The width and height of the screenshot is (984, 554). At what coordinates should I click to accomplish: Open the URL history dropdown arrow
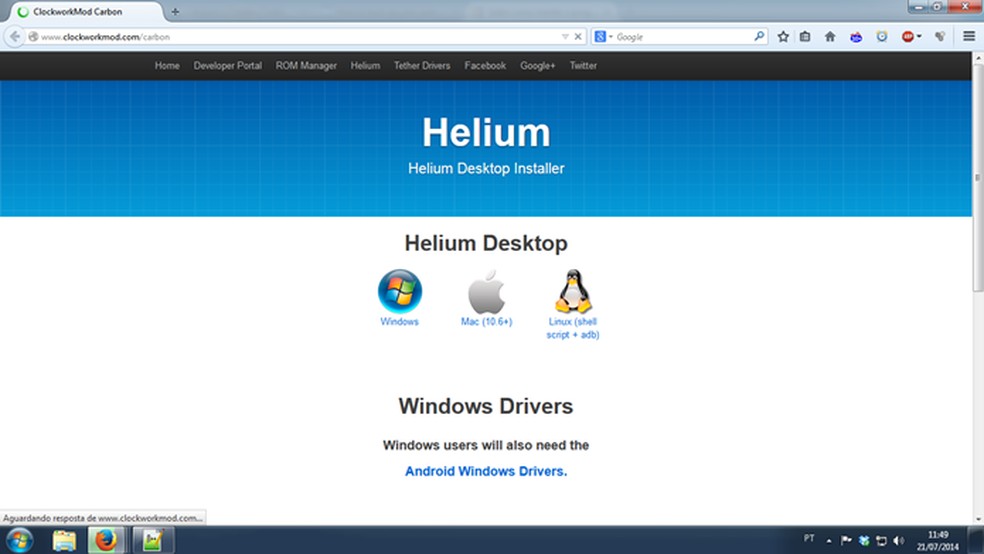565,36
